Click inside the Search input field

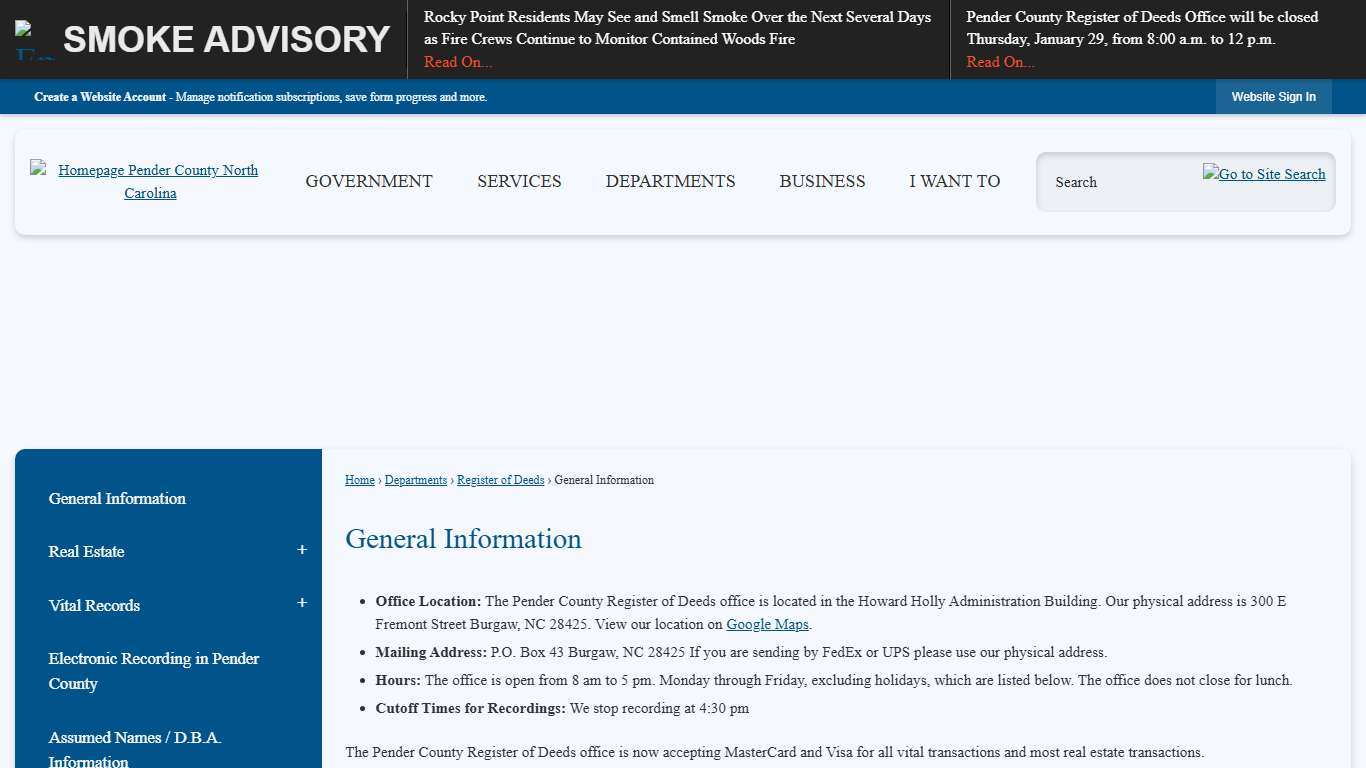[x=1120, y=182]
